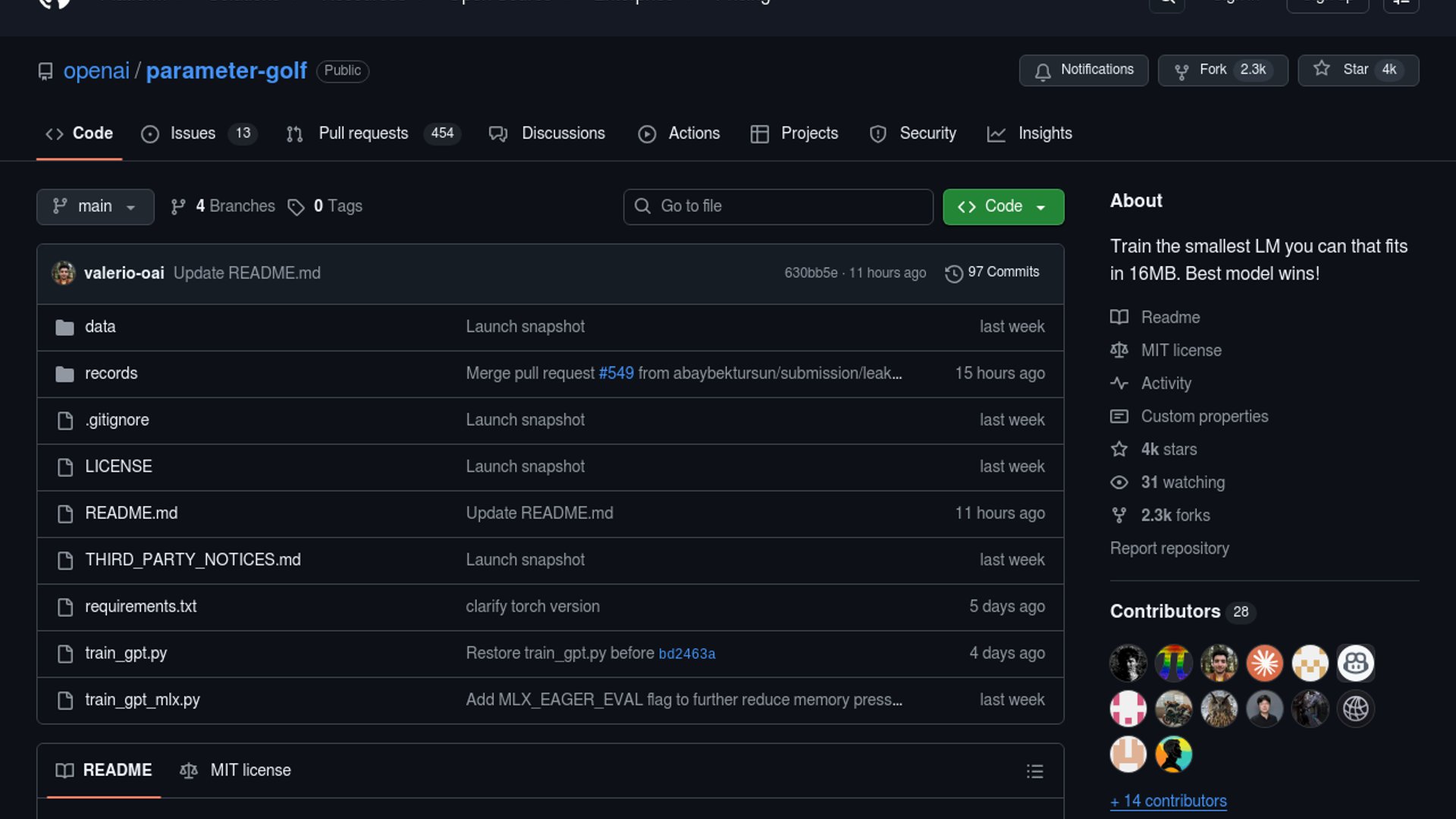Viewport: 1456px width, 819px height.
Task: Click the globe contributor avatar
Action: 1355,709
